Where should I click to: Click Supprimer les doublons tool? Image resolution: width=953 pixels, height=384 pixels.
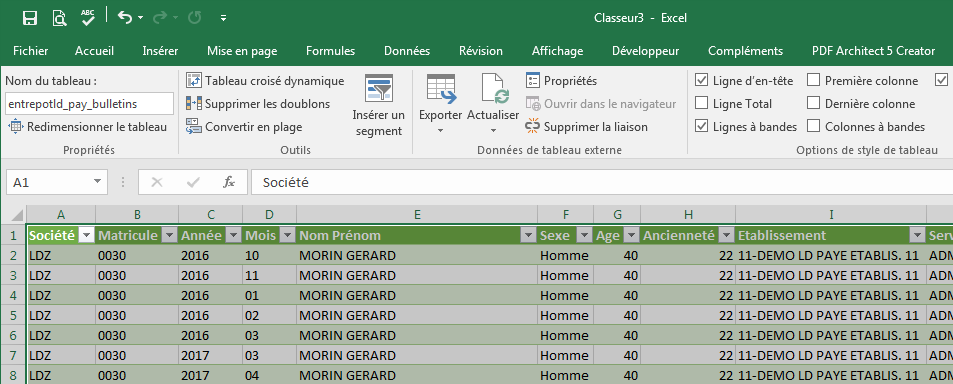pyautogui.click(x=258, y=104)
